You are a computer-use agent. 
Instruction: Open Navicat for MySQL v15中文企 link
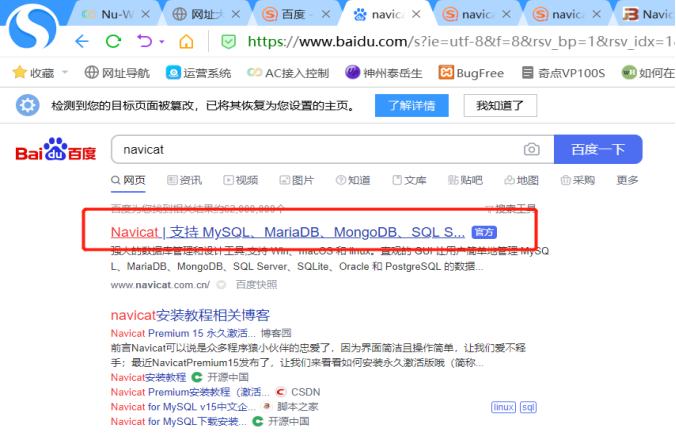click(183, 407)
